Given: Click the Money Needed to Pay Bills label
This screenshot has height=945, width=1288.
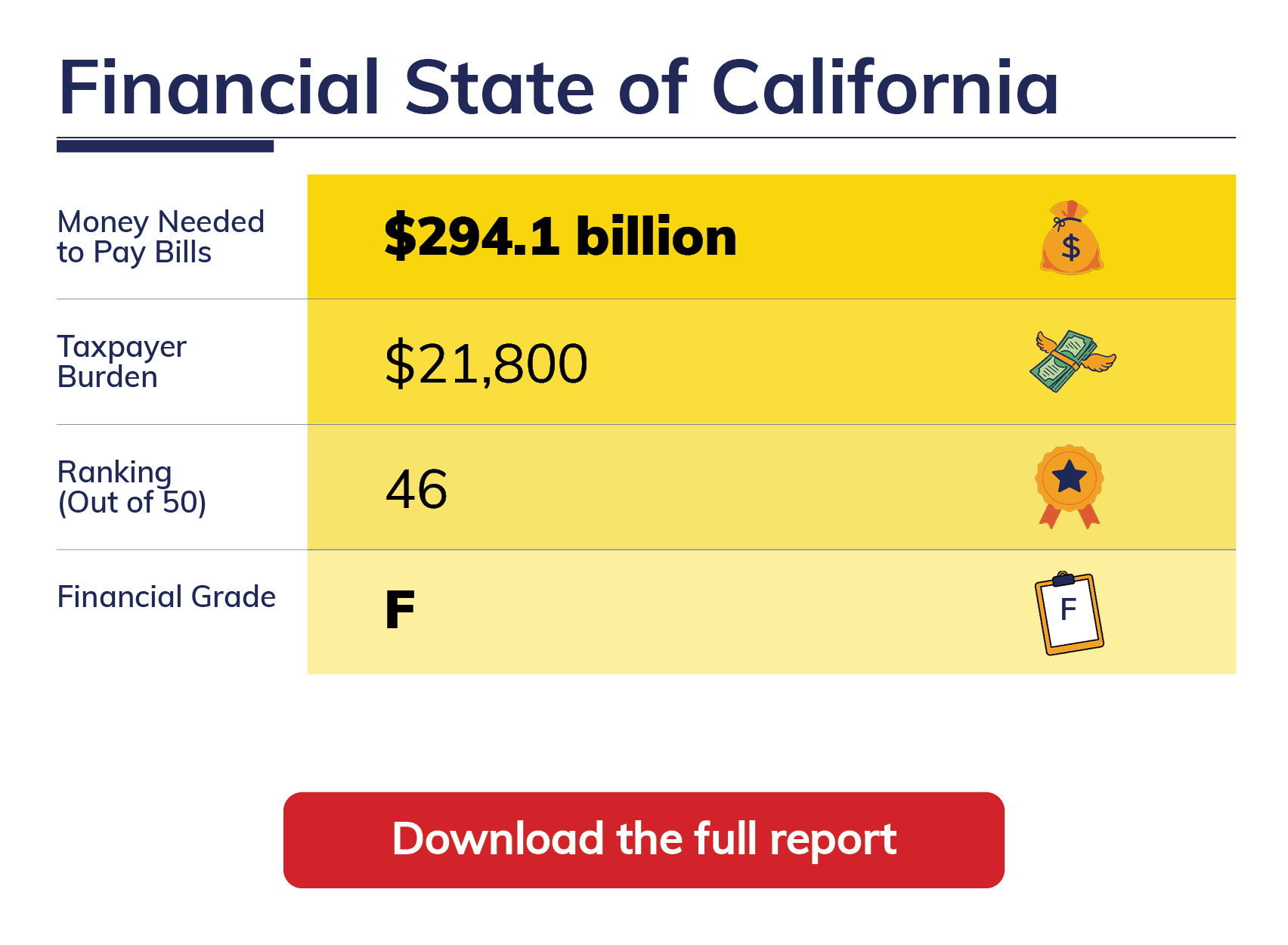Looking at the screenshot, I should (x=160, y=237).
